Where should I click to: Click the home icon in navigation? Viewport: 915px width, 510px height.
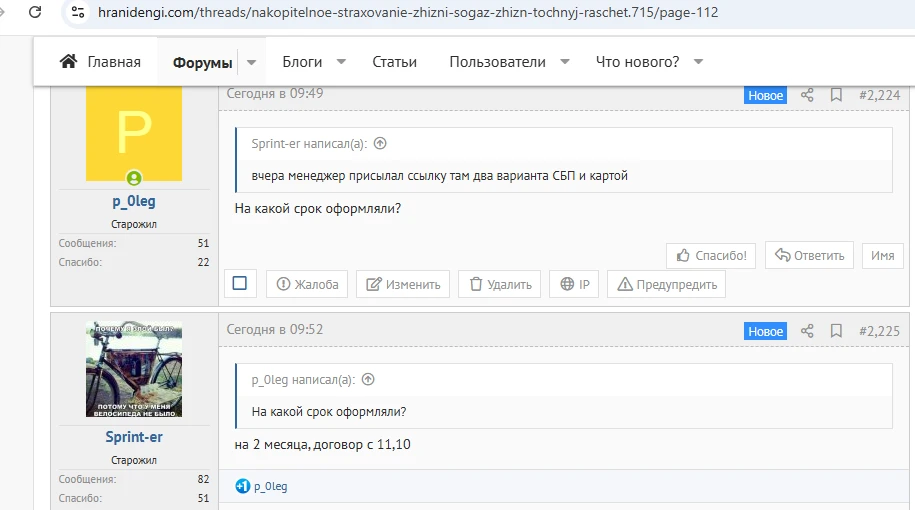click(x=68, y=61)
